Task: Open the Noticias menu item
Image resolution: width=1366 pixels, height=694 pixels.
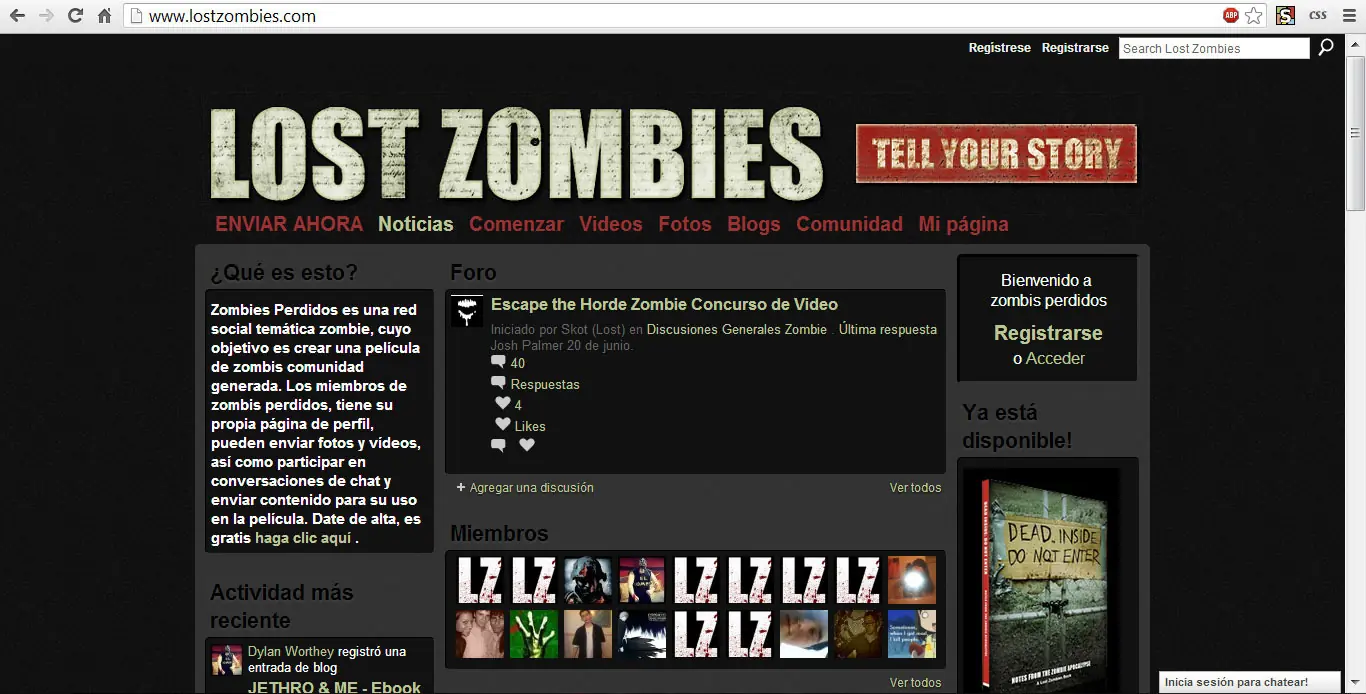Action: click(x=416, y=224)
